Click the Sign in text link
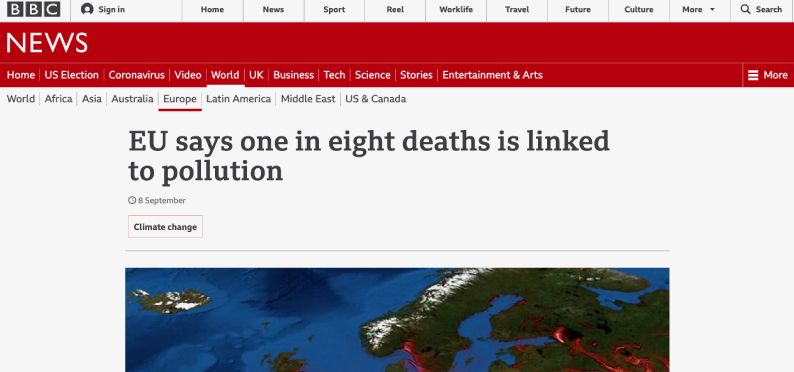 coord(111,9)
